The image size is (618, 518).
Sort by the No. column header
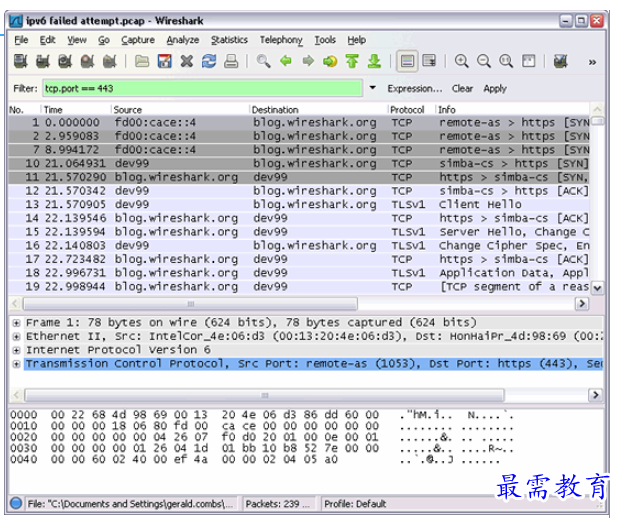pos(24,110)
